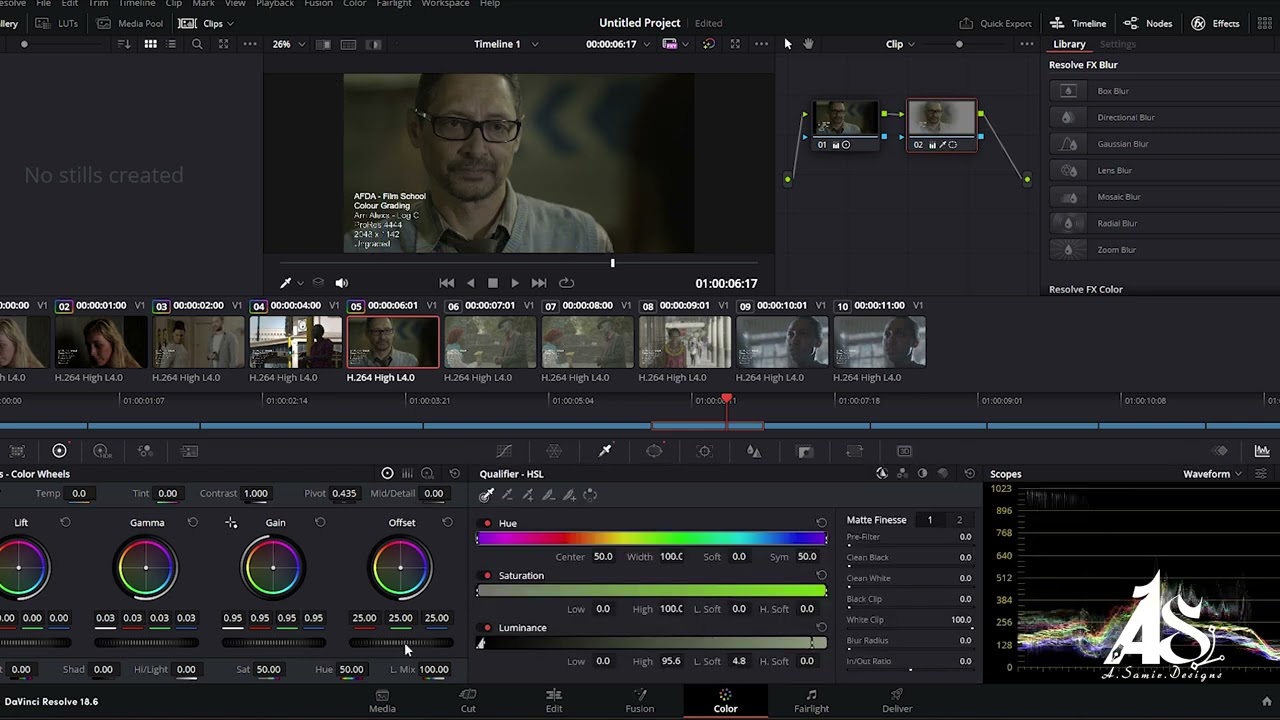Viewport: 1280px width, 720px height.
Task: Toggle loop playback button
Action: [566, 283]
